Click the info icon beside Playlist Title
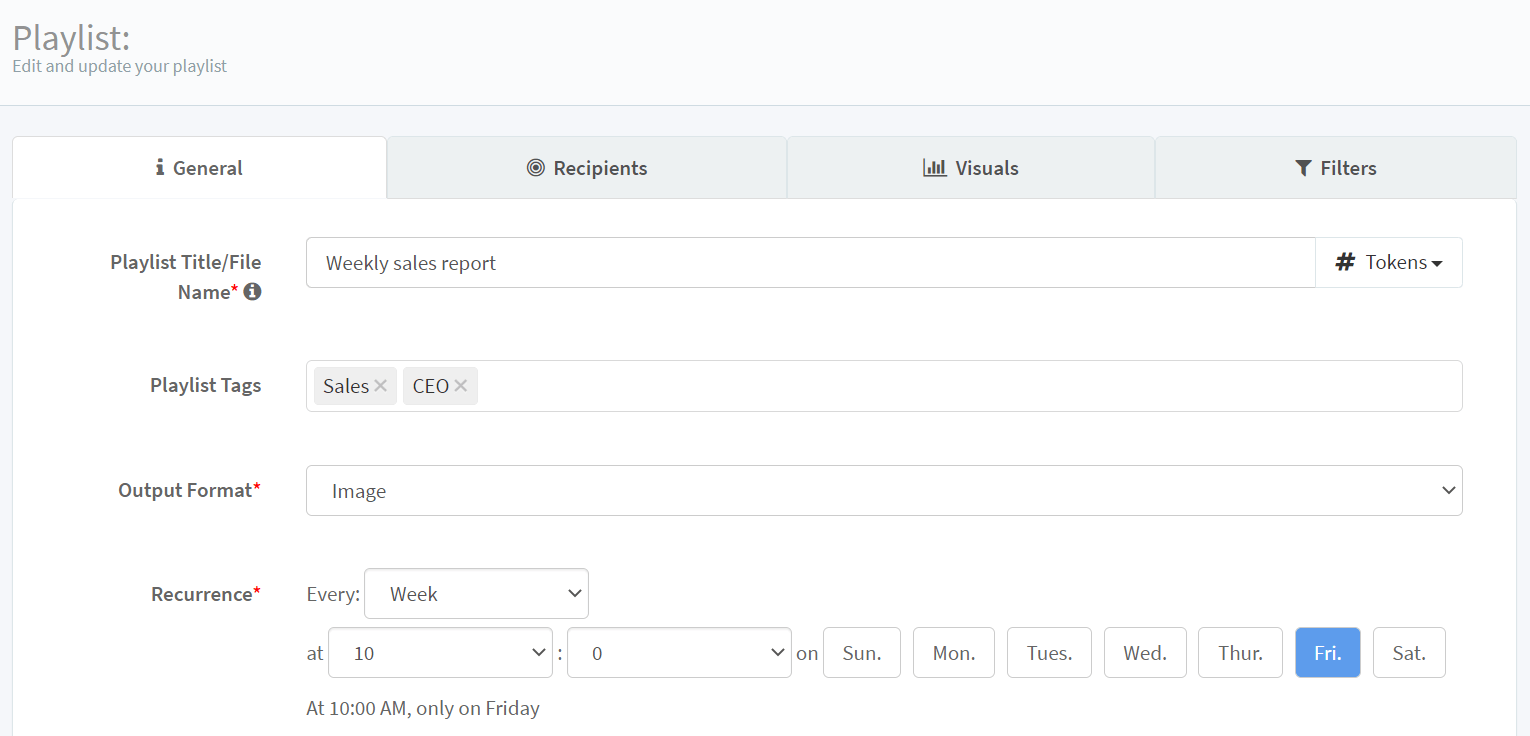The image size is (1530, 736). (x=253, y=292)
